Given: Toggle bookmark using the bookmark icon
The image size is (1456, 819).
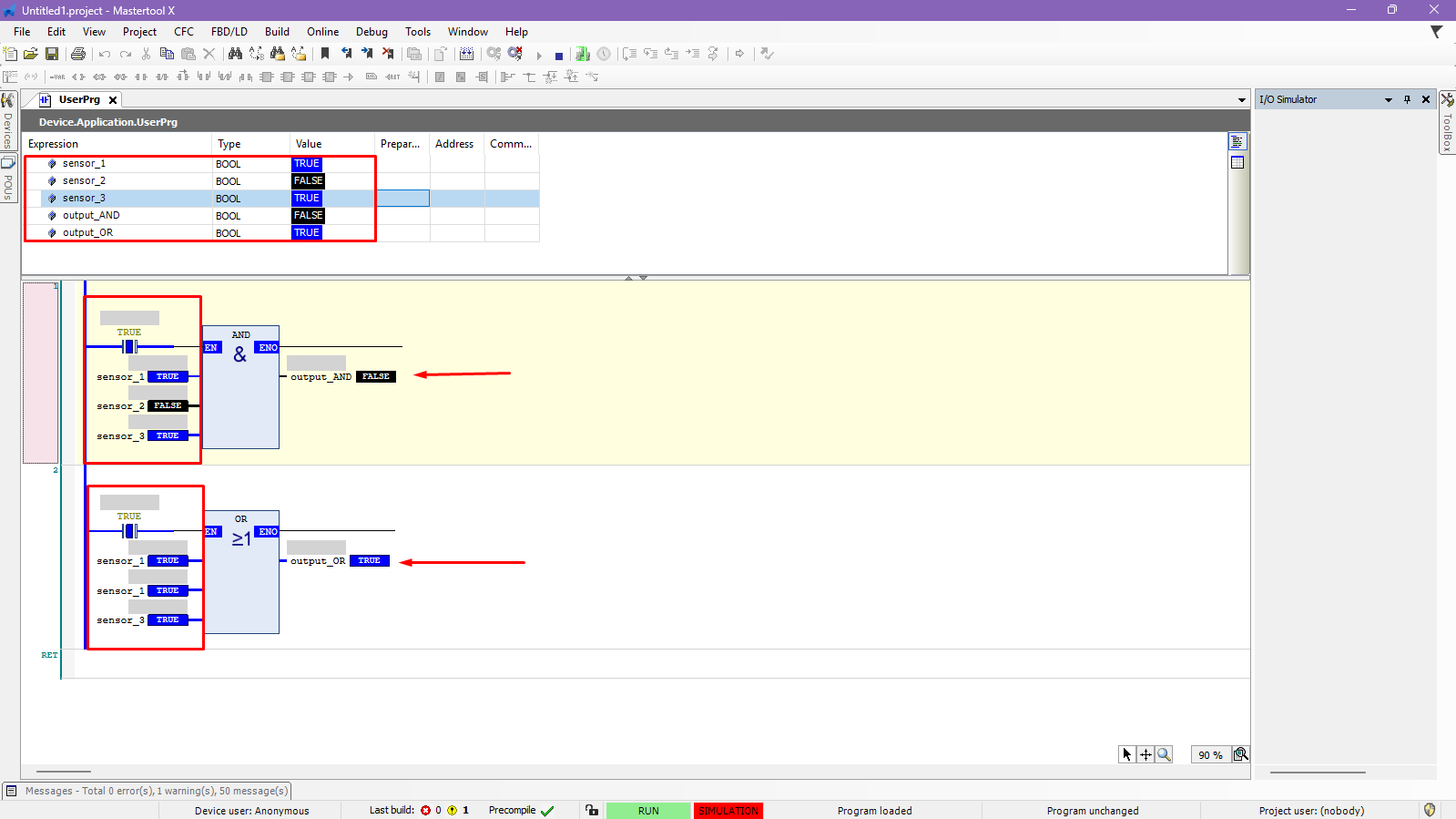Looking at the screenshot, I should [325, 55].
